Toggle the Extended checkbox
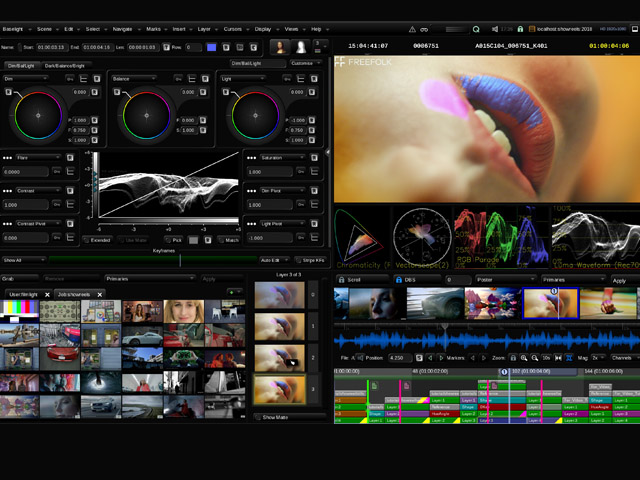 coord(97,240)
